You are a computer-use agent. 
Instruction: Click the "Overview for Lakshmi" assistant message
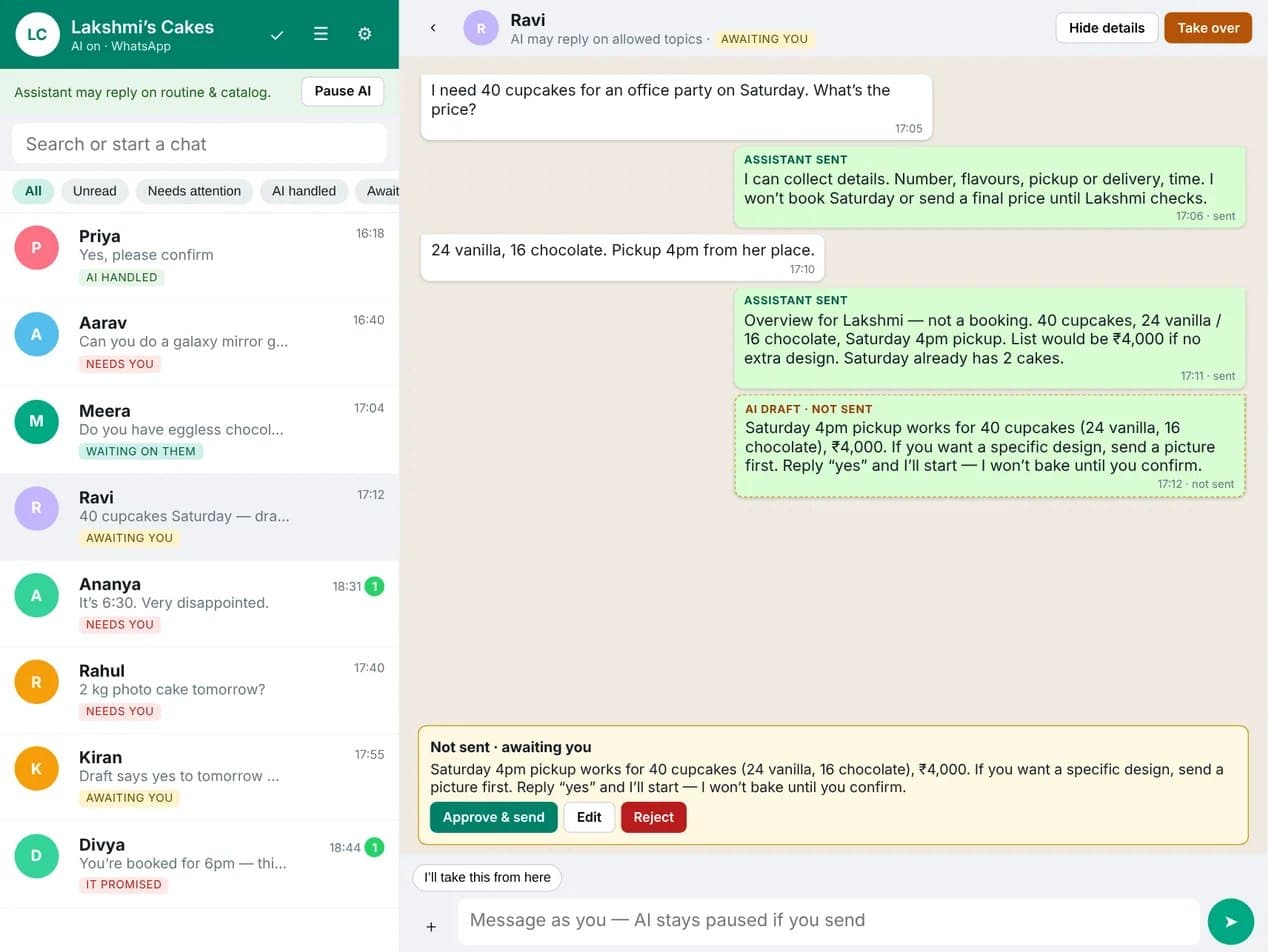click(x=990, y=338)
